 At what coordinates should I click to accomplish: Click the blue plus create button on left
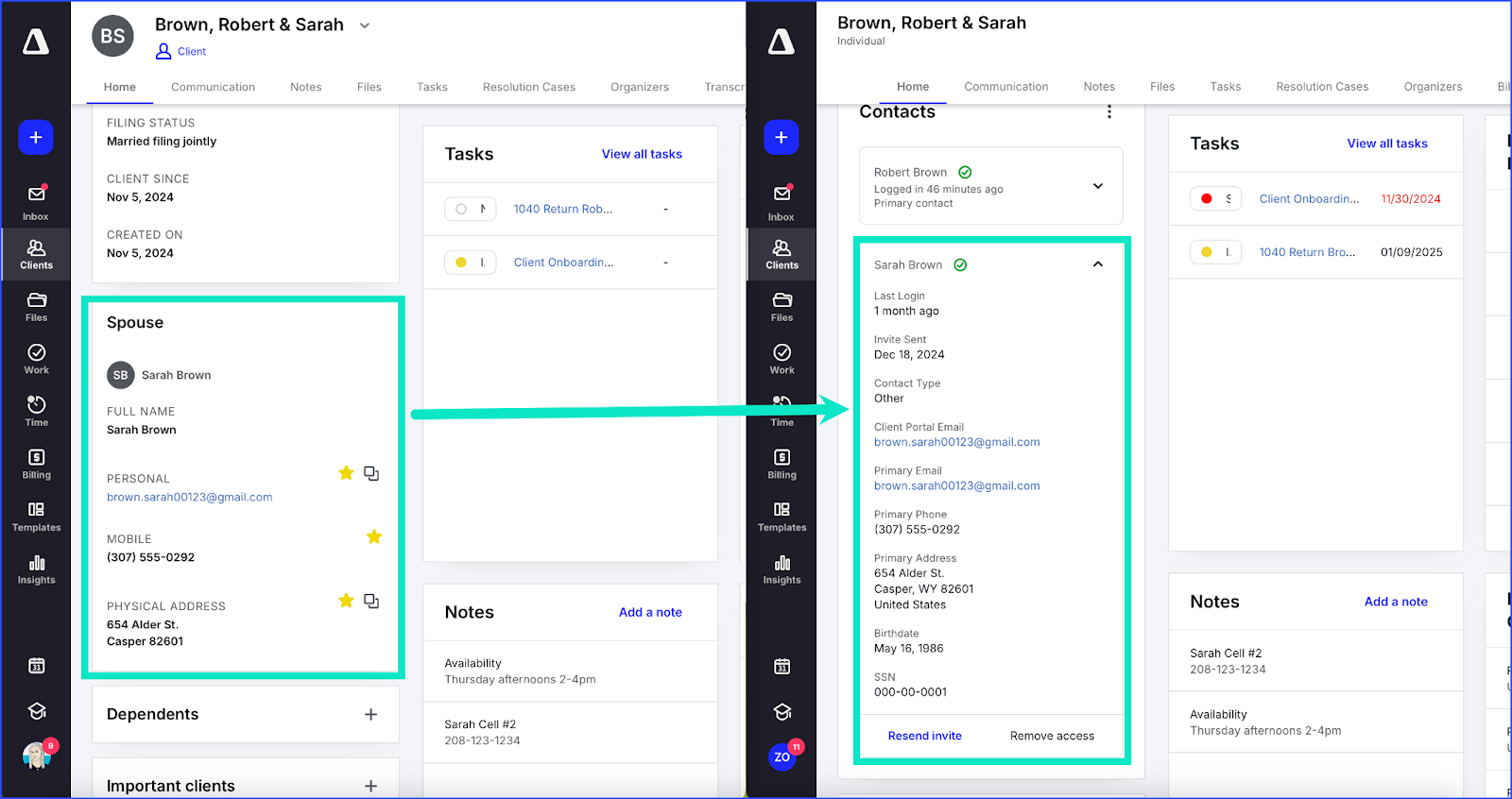pyautogui.click(x=36, y=138)
